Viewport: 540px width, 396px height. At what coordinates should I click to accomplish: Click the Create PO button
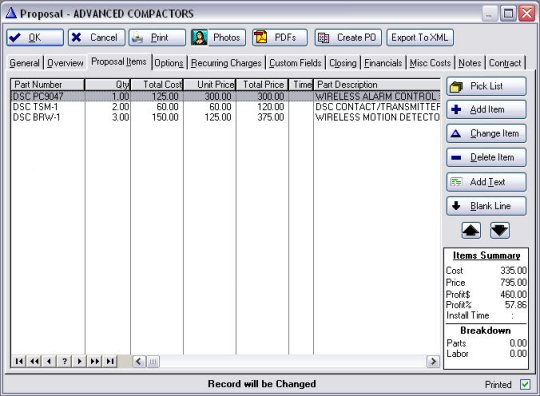click(348, 38)
